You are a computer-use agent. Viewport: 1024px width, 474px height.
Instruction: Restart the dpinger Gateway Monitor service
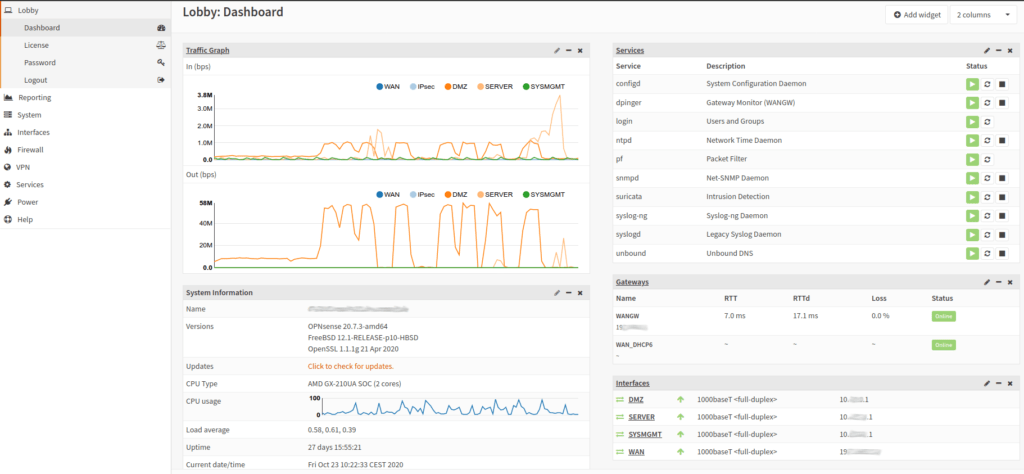coord(987,103)
